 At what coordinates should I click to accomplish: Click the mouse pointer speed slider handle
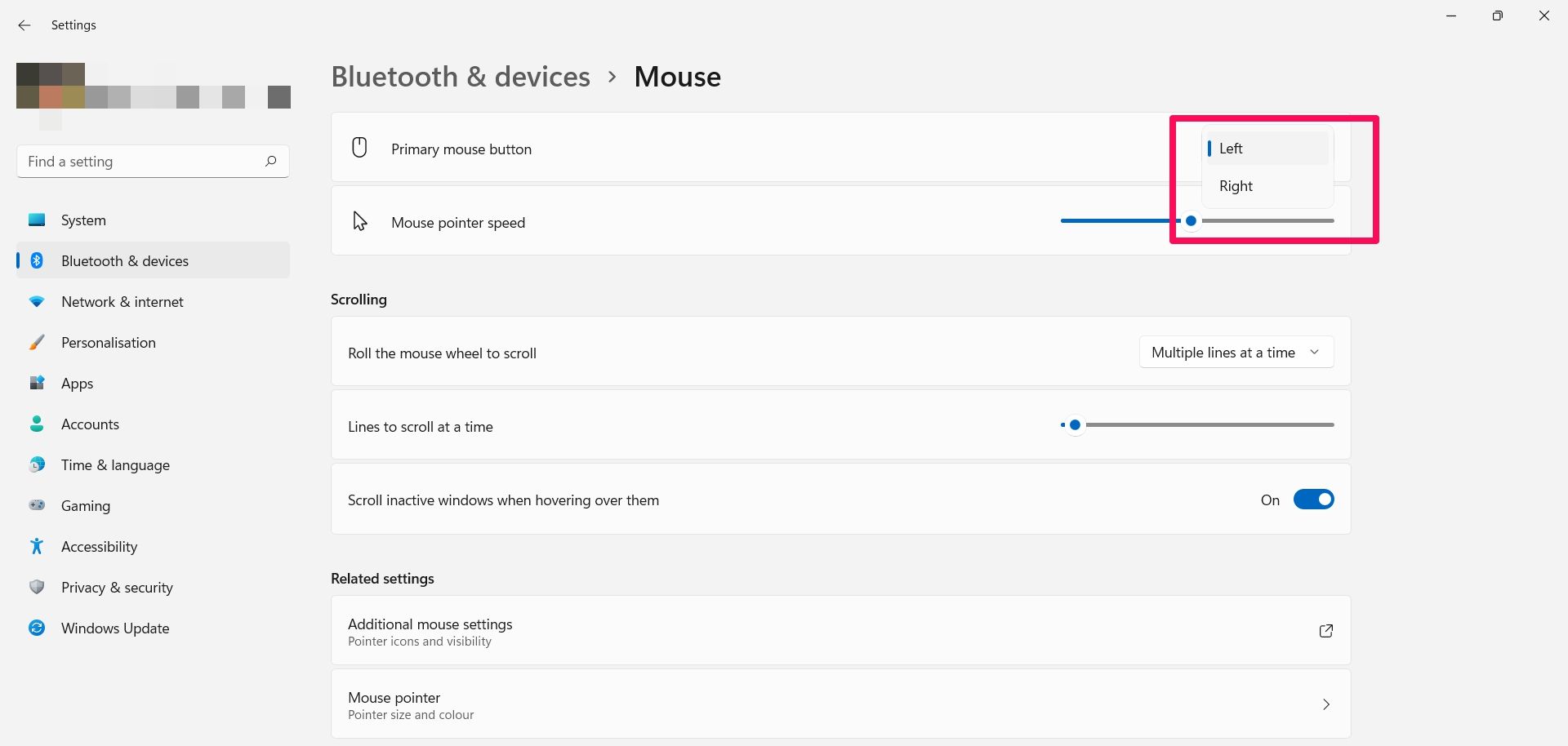pos(1191,221)
